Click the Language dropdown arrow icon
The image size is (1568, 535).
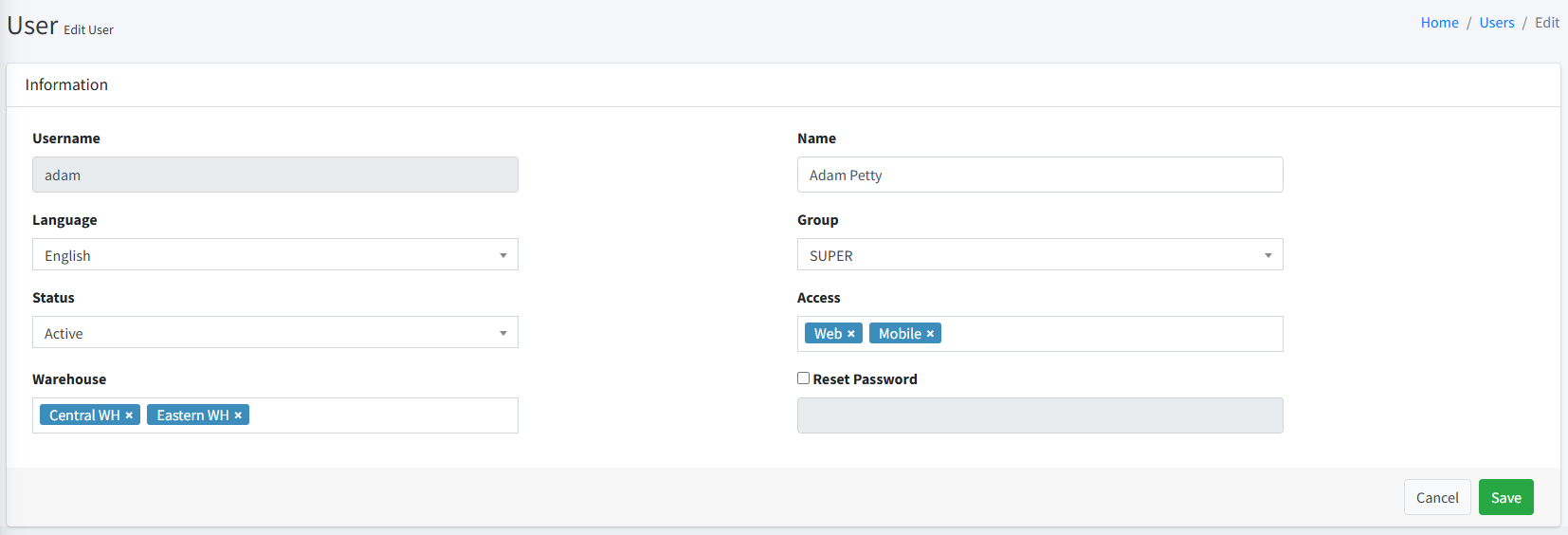pos(503,255)
